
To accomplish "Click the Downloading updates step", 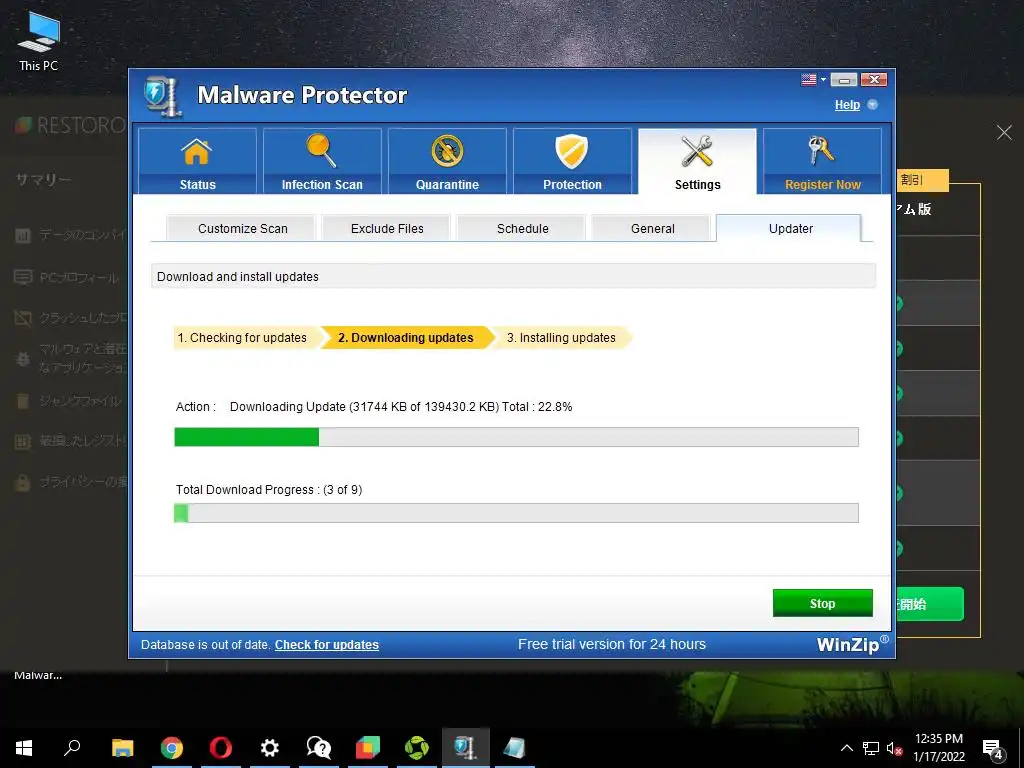I will tap(406, 338).
